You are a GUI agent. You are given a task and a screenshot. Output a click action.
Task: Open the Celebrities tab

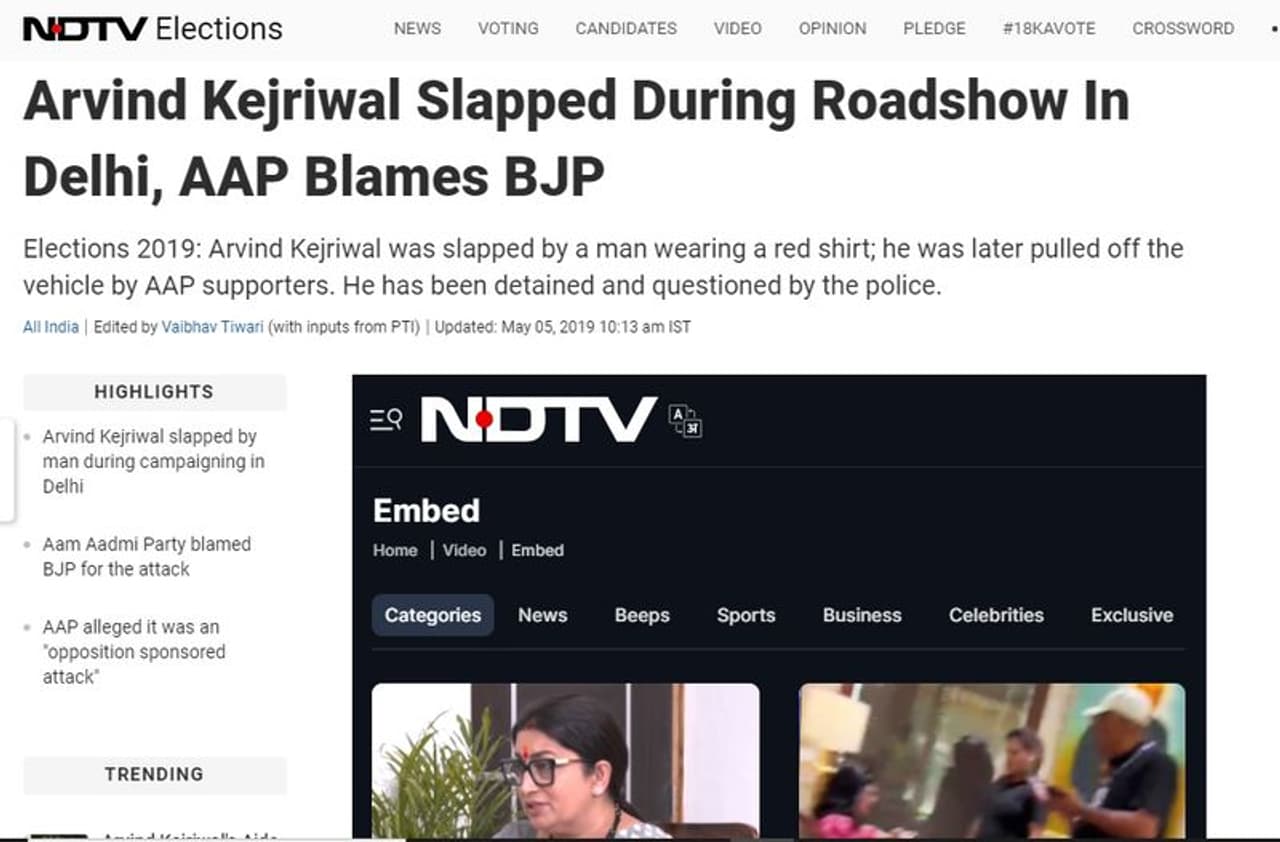996,615
